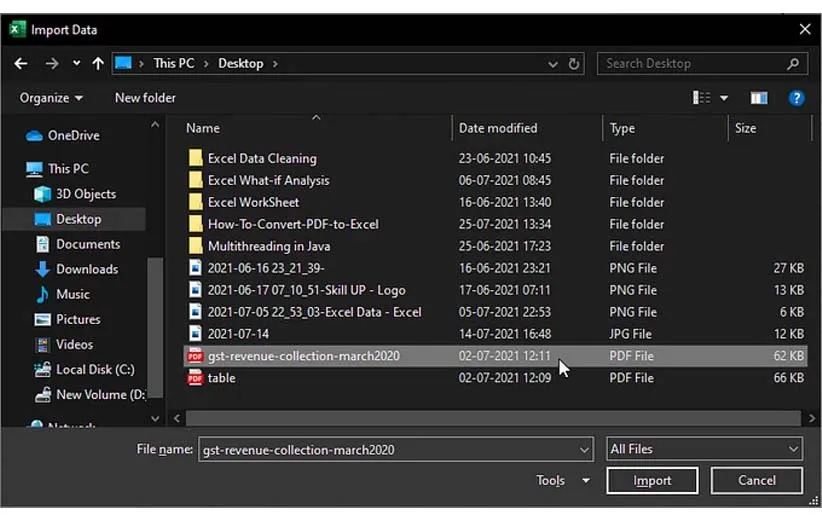
Task: Open the Organize dropdown menu
Action: click(51, 98)
